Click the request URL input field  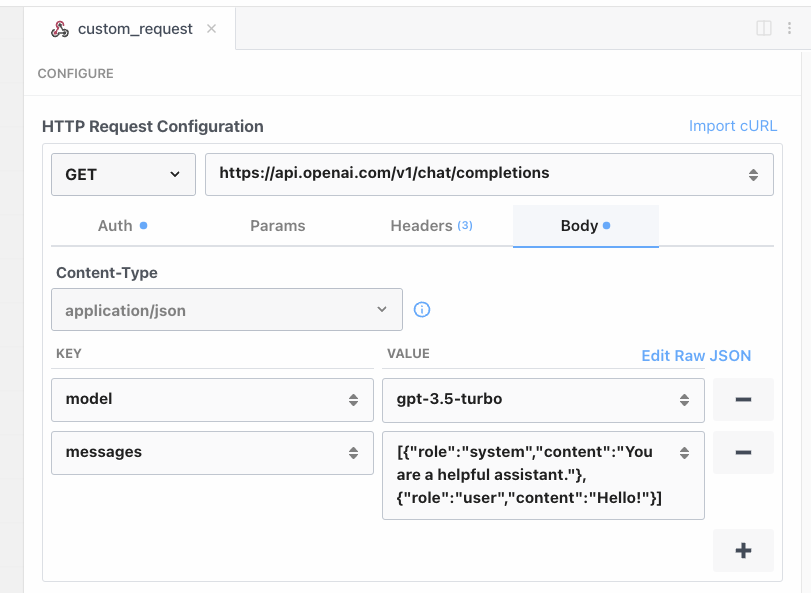coord(489,174)
